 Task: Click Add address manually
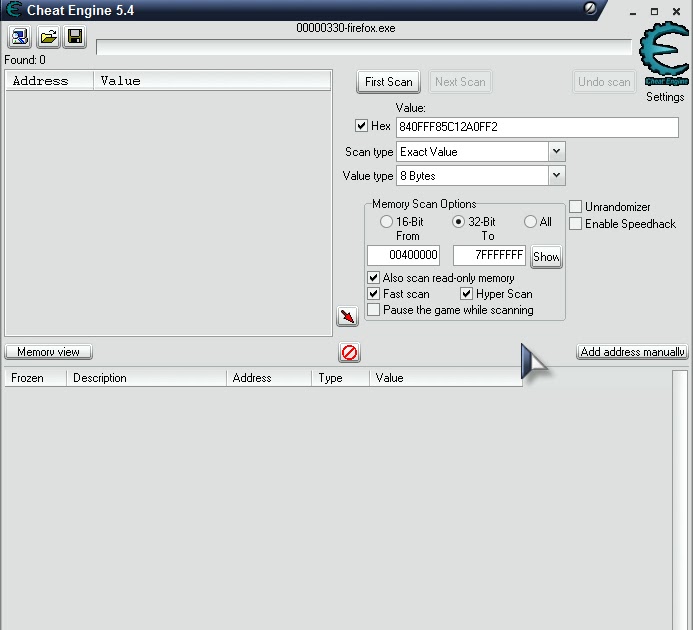[632, 352]
